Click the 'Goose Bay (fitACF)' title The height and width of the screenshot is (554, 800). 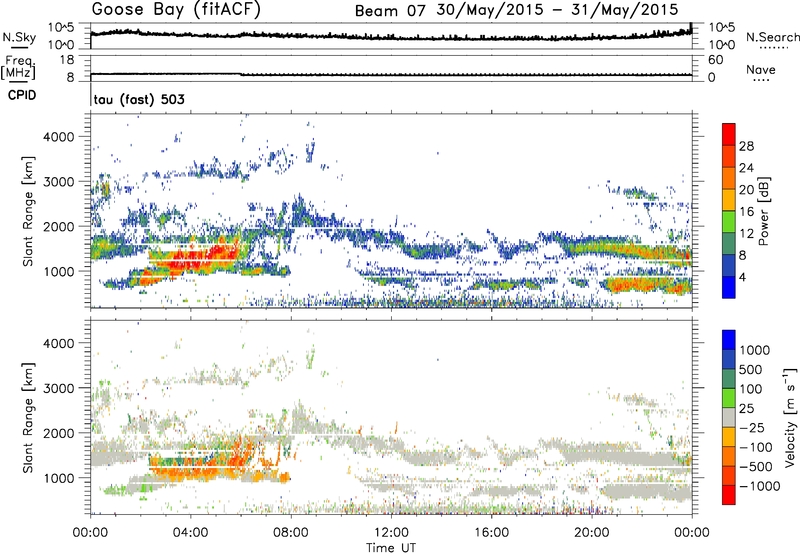pyautogui.click(x=176, y=10)
